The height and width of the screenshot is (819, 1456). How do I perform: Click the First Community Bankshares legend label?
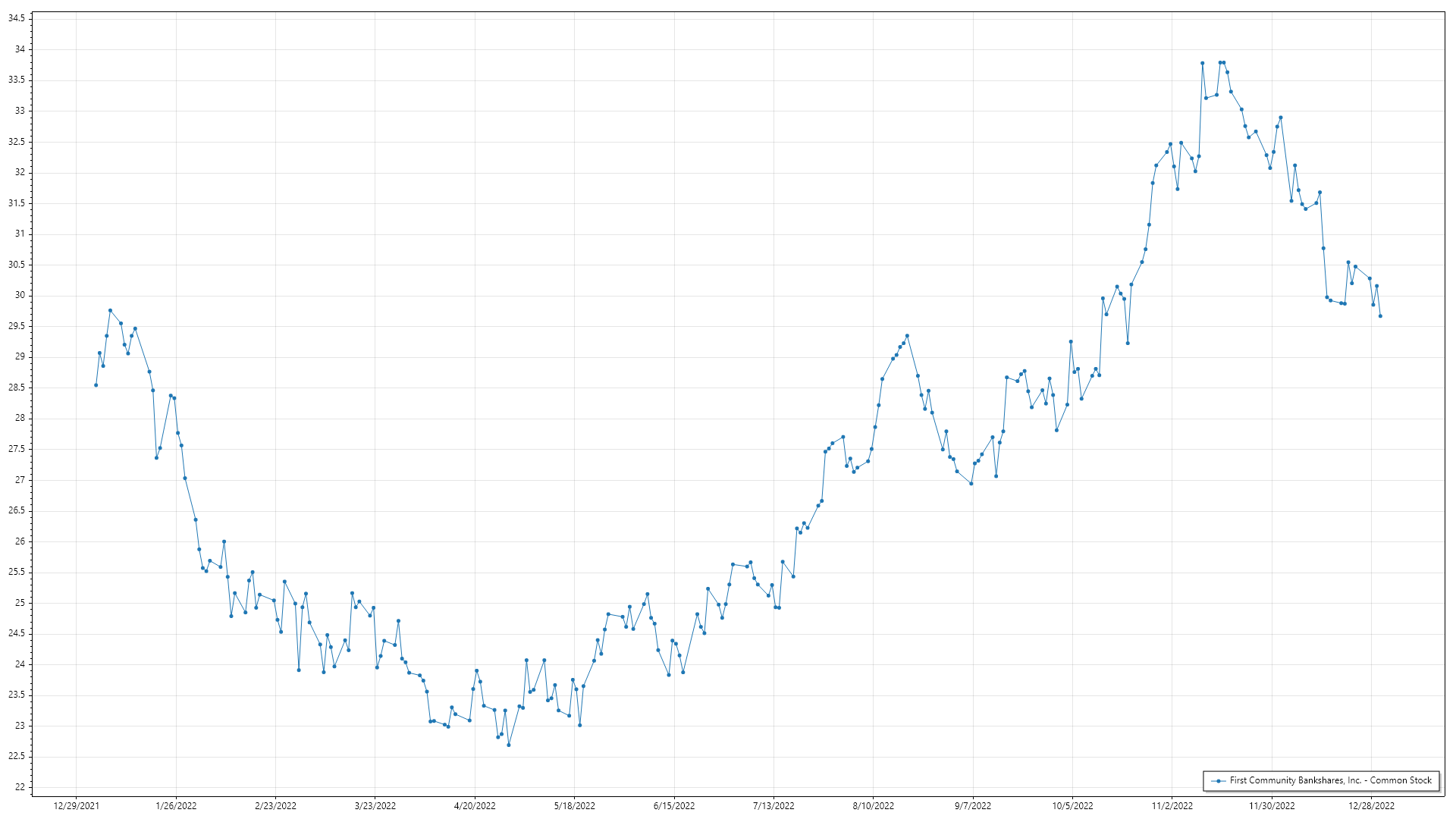click(1330, 780)
